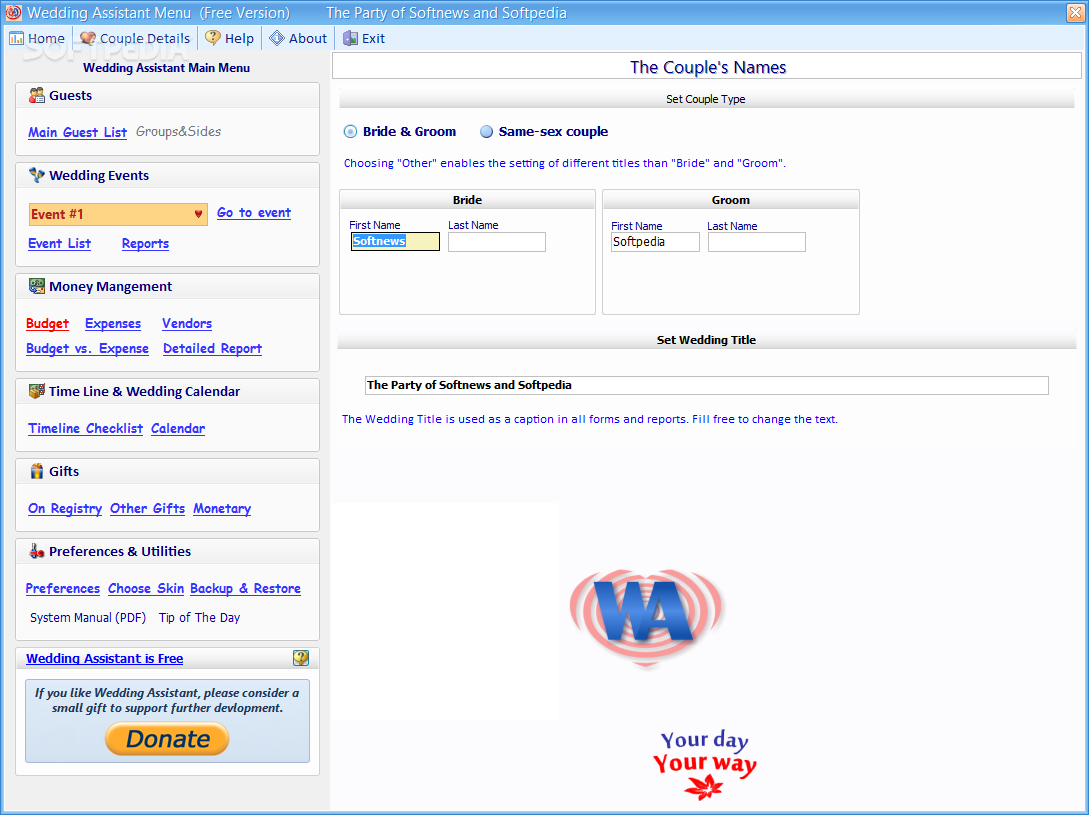Screen dimensions: 1089x815
Task: Click the Wedding Assistant is Free link
Action: pos(104,658)
